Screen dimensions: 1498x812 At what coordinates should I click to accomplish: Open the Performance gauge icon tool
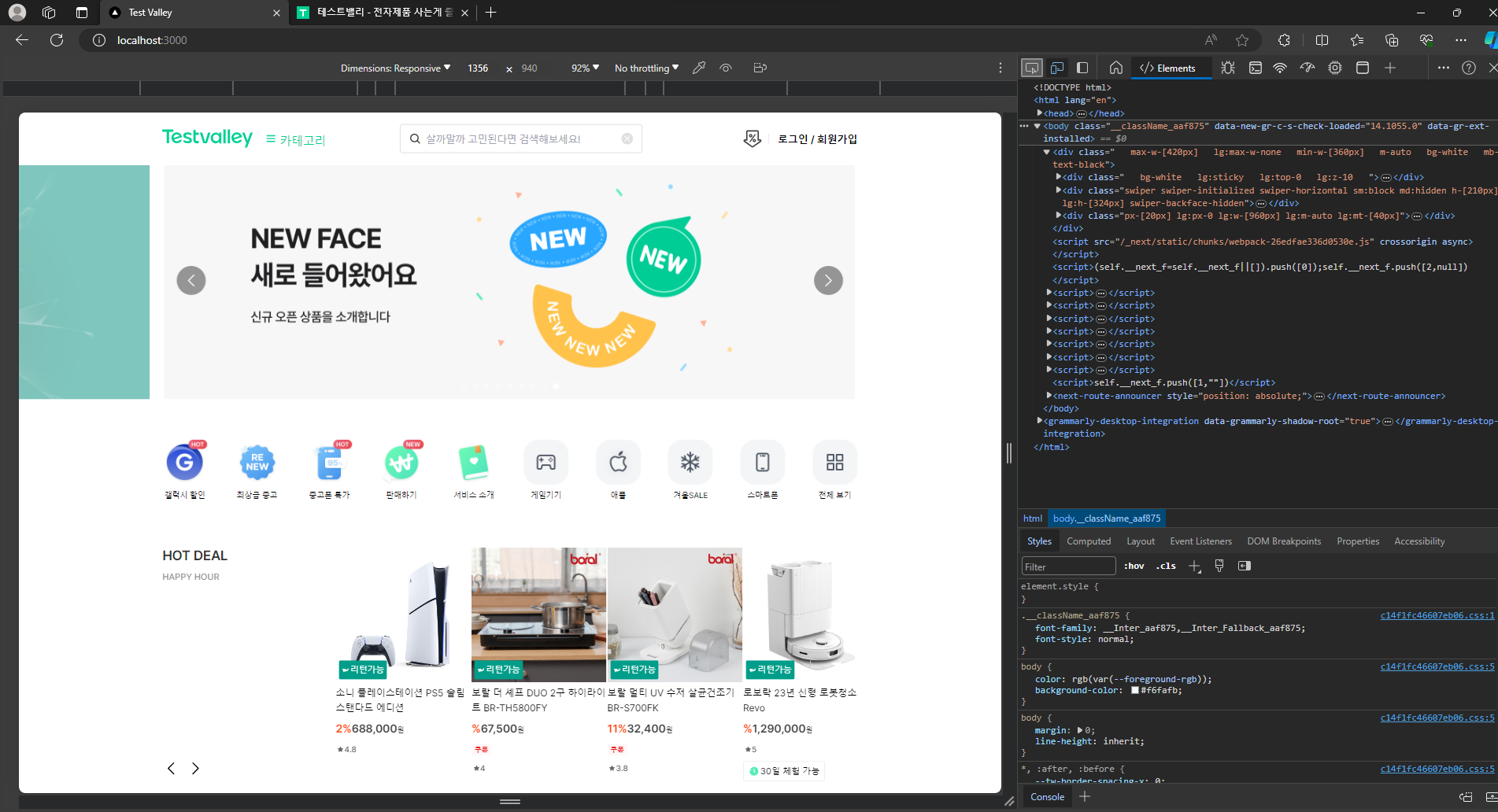tap(1308, 68)
